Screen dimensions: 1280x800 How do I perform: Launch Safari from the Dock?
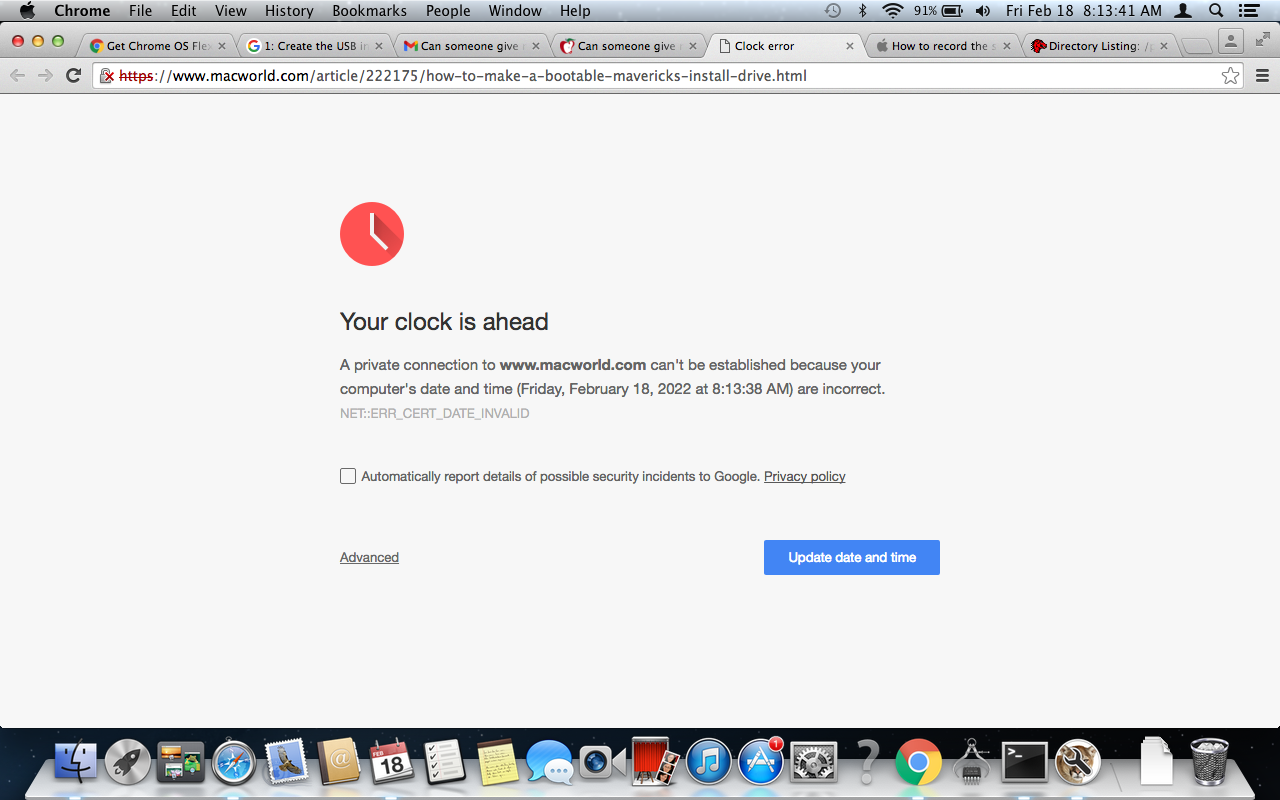[x=234, y=763]
